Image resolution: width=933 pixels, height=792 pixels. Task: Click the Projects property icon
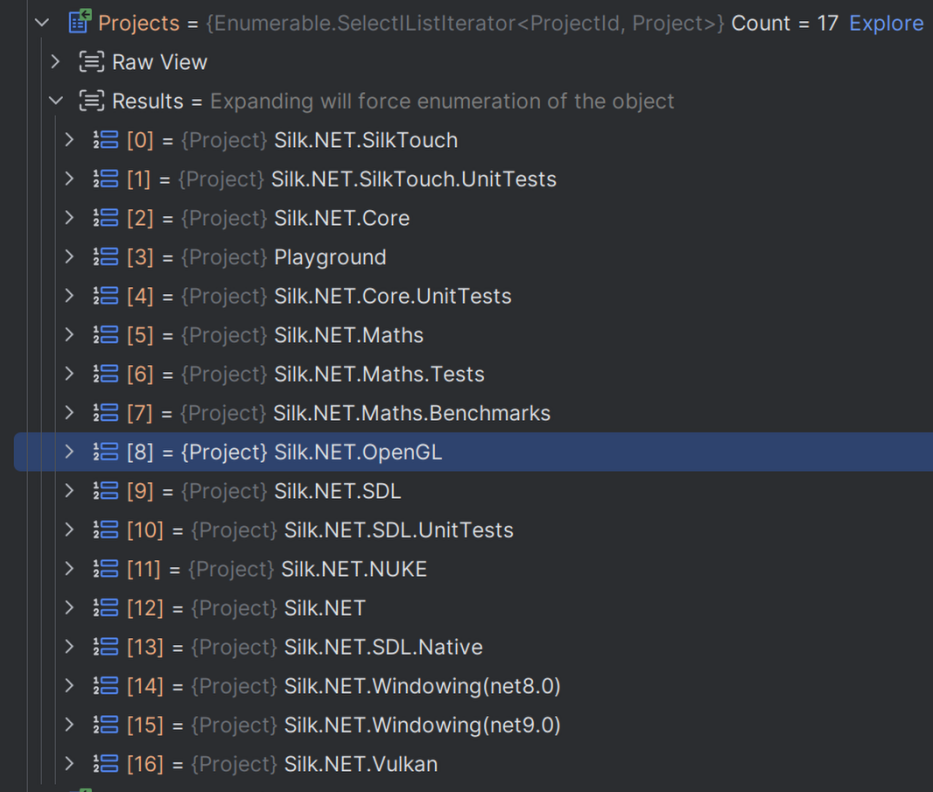[79, 22]
